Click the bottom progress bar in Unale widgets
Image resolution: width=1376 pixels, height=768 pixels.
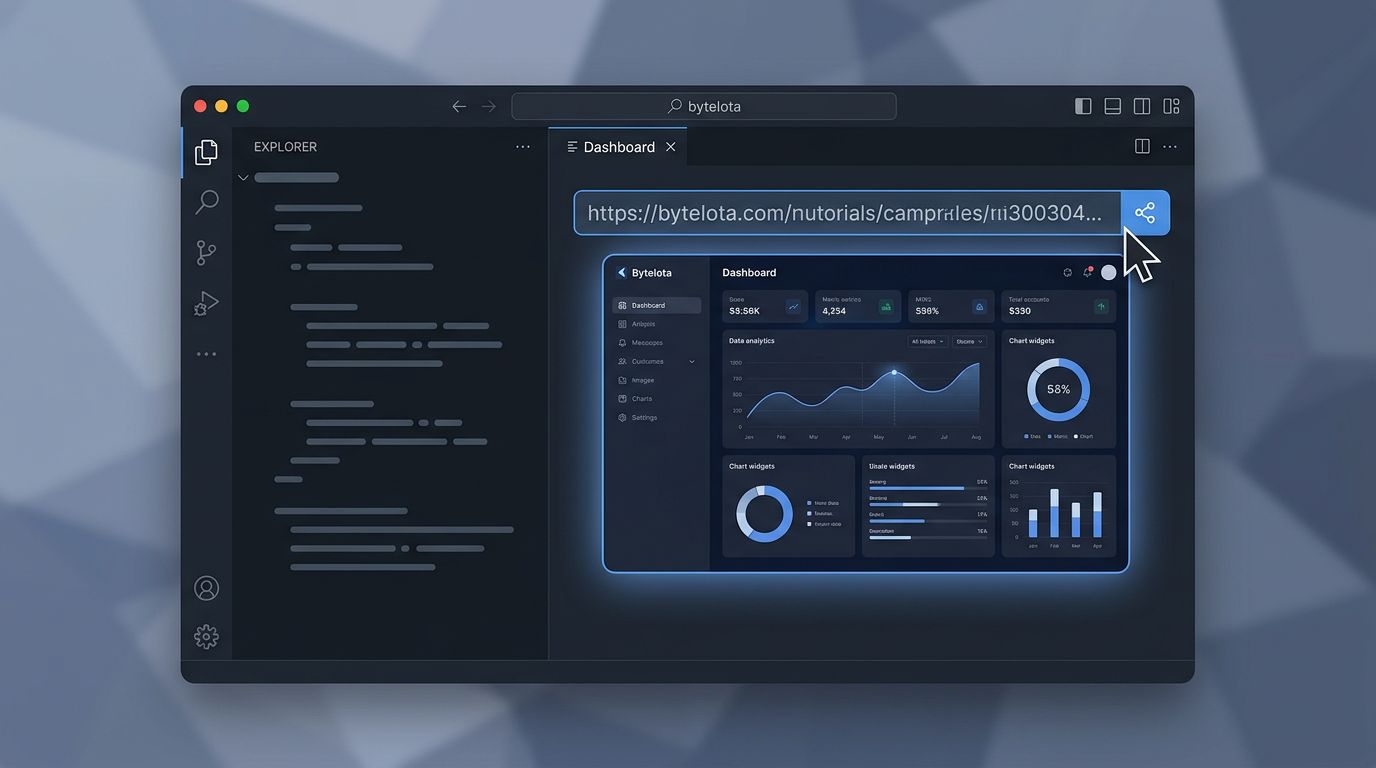[928, 537]
